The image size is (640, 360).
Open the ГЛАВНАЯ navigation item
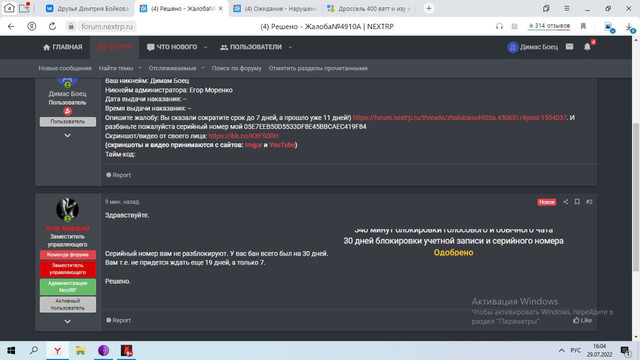pyautogui.click(x=63, y=47)
